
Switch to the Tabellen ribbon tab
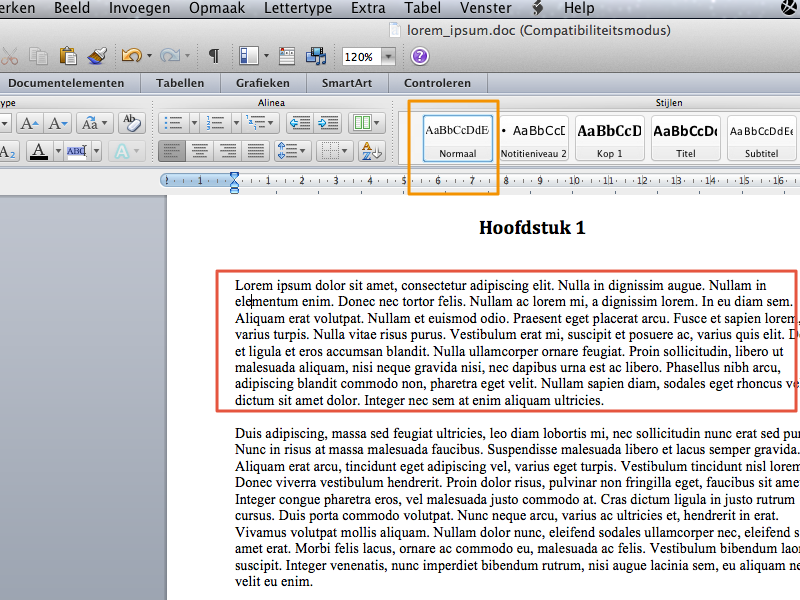point(180,83)
